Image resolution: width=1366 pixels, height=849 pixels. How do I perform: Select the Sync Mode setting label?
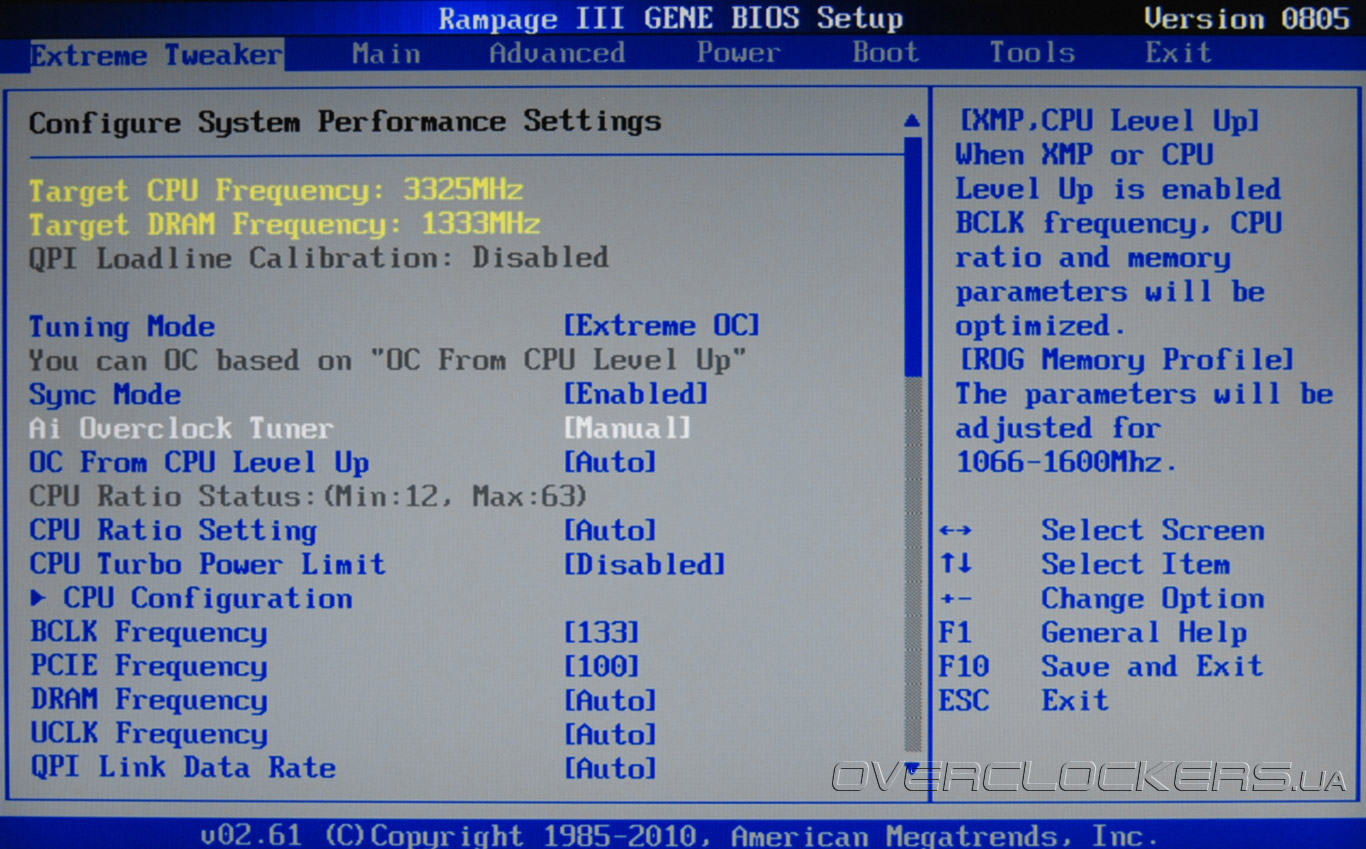point(105,394)
